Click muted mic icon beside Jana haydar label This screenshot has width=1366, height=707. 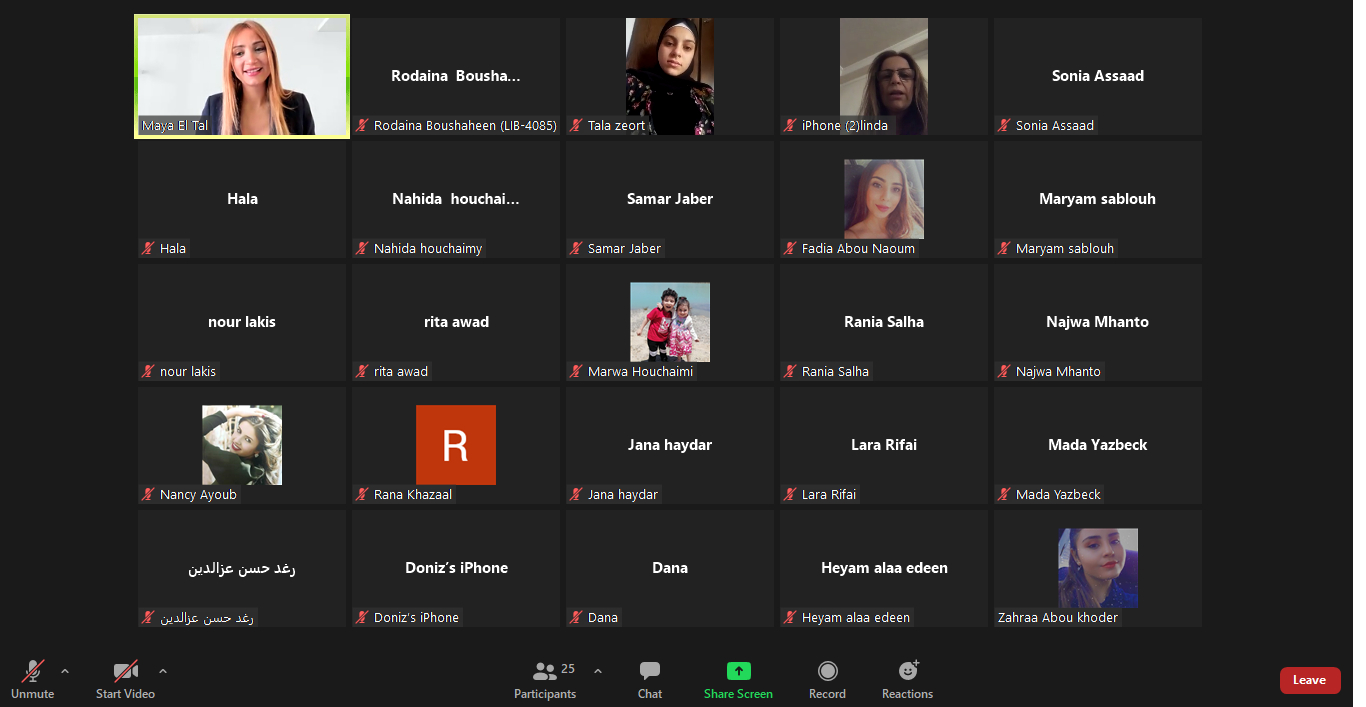tap(576, 495)
